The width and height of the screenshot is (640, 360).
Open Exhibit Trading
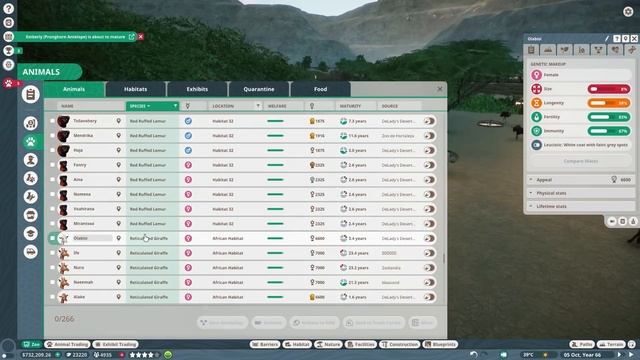tap(116, 344)
